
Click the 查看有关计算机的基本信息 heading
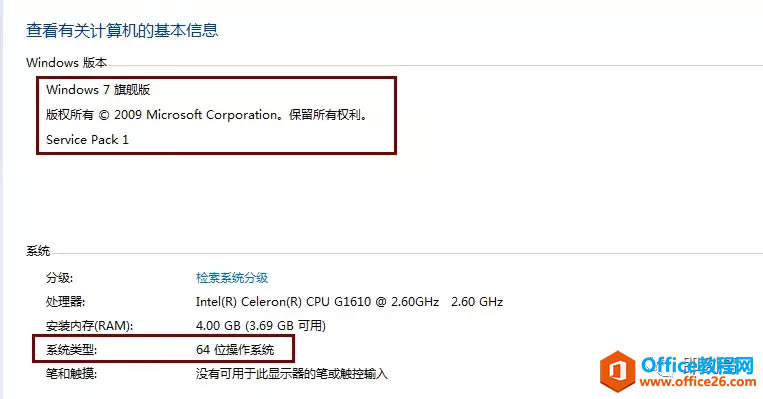[122, 30]
